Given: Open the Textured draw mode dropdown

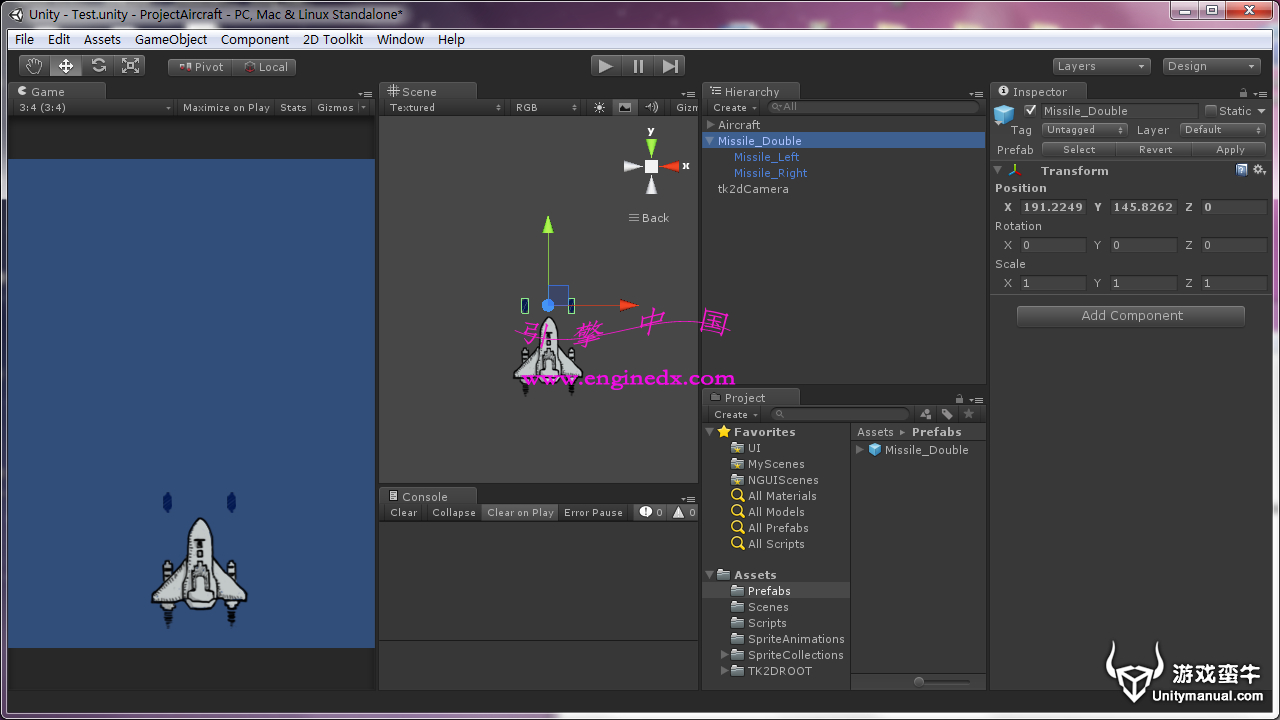Looking at the screenshot, I should pyautogui.click(x=444, y=108).
